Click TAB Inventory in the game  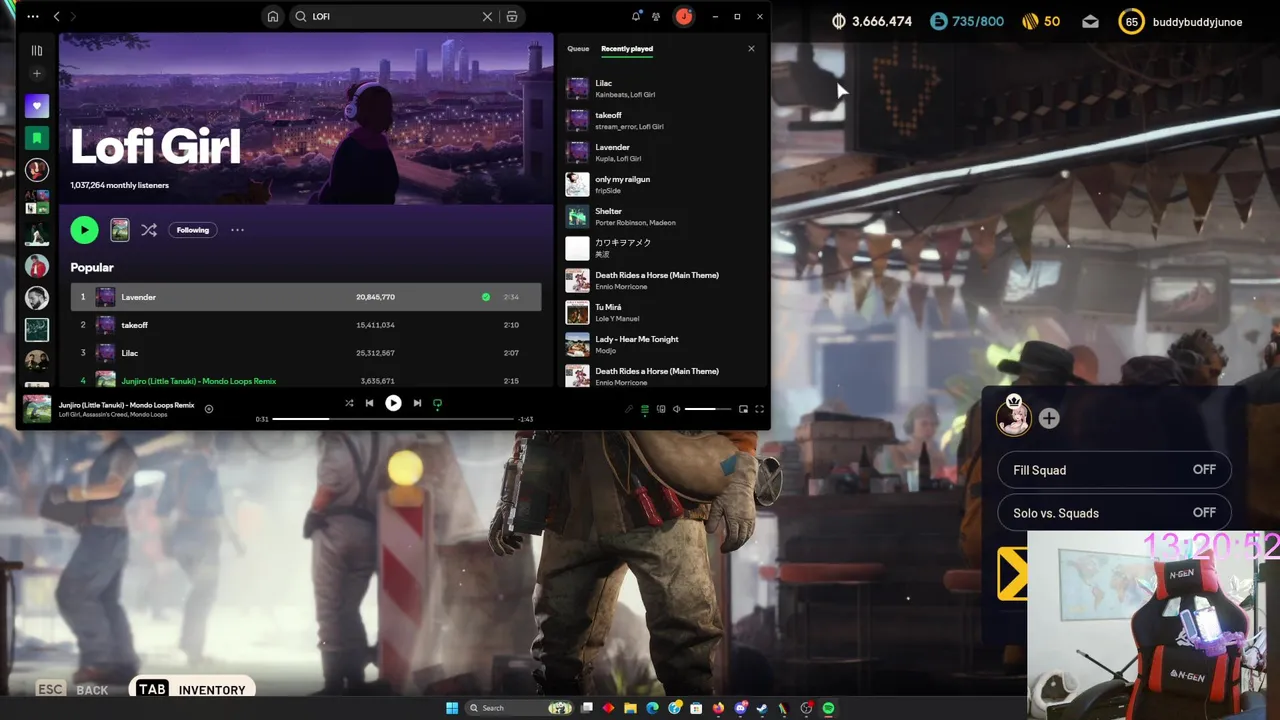(191, 689)
